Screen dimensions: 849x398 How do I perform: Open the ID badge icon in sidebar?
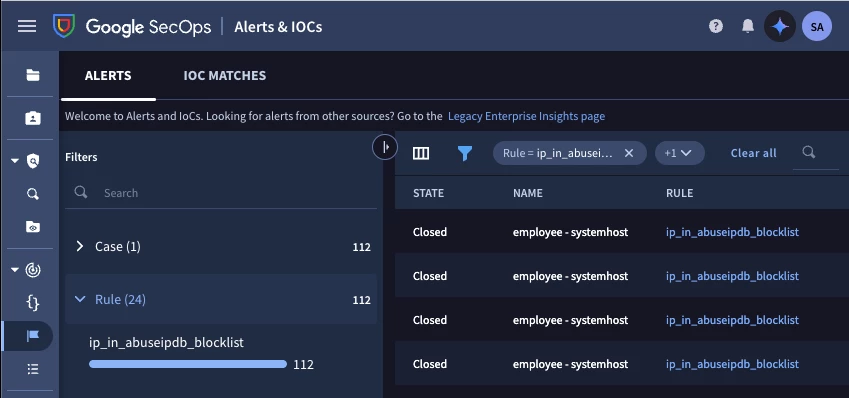(33, 118)
